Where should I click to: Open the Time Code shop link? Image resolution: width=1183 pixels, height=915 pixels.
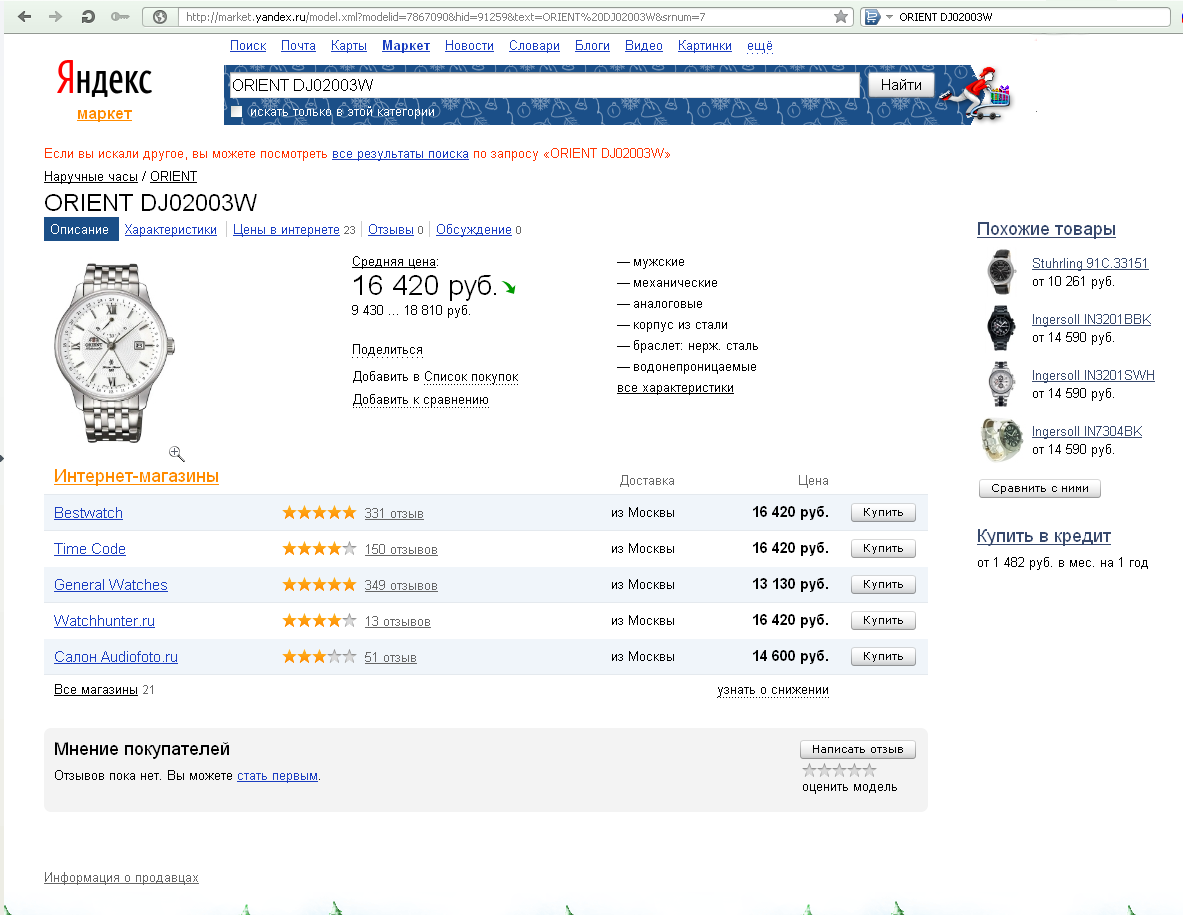pos(90,549)
